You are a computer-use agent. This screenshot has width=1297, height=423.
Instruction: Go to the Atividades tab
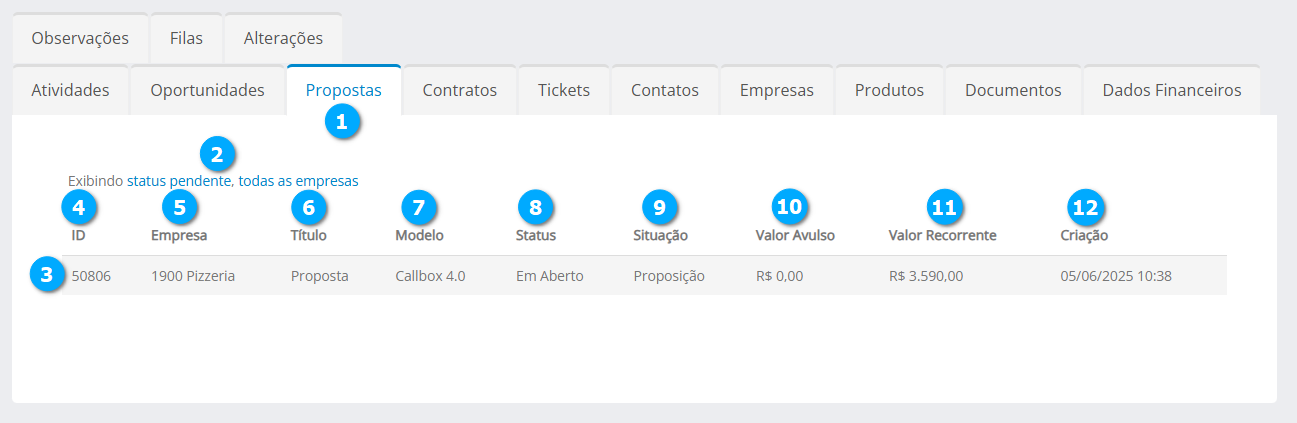pyautogui.click(x=70, y=90)
